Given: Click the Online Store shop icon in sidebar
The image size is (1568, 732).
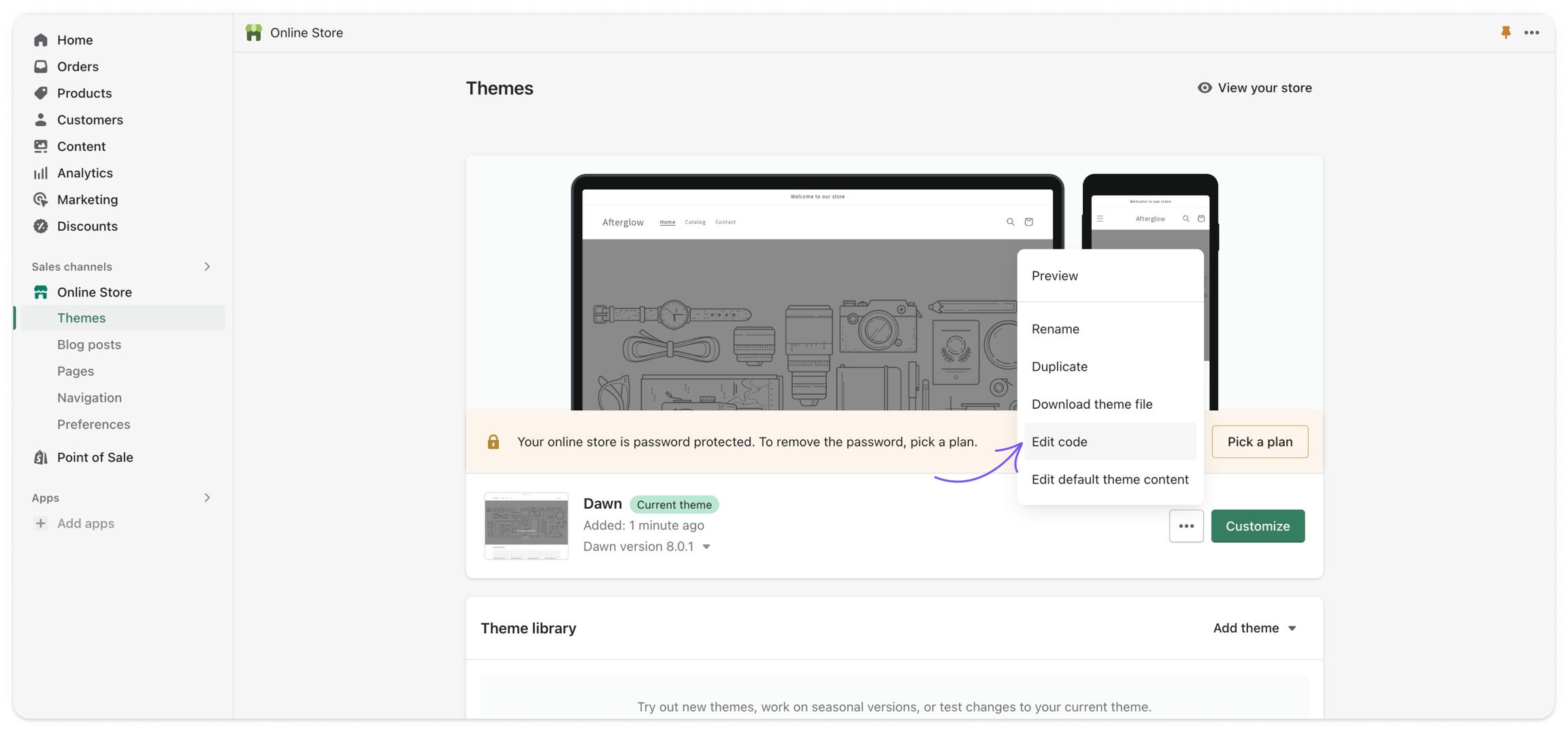Looking at the screenshot, I should click(x=41, y=292).
